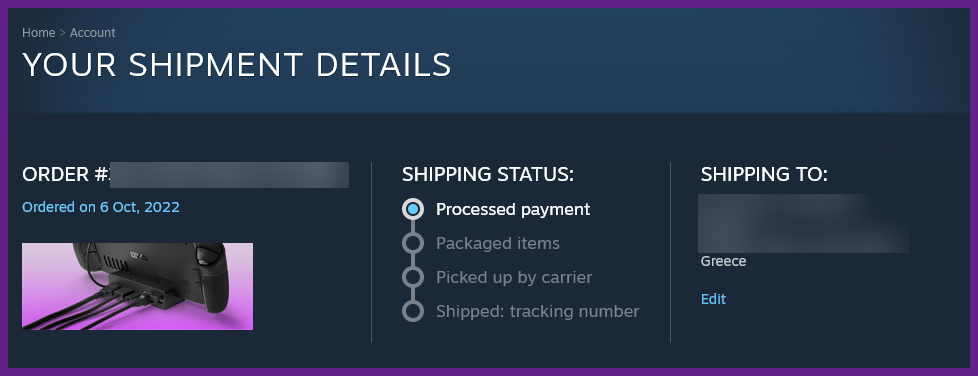Image resolution: width=978 pixels, height=376 pixels.
Task: Go to the Account breadcrumb link
Action: 92,32
